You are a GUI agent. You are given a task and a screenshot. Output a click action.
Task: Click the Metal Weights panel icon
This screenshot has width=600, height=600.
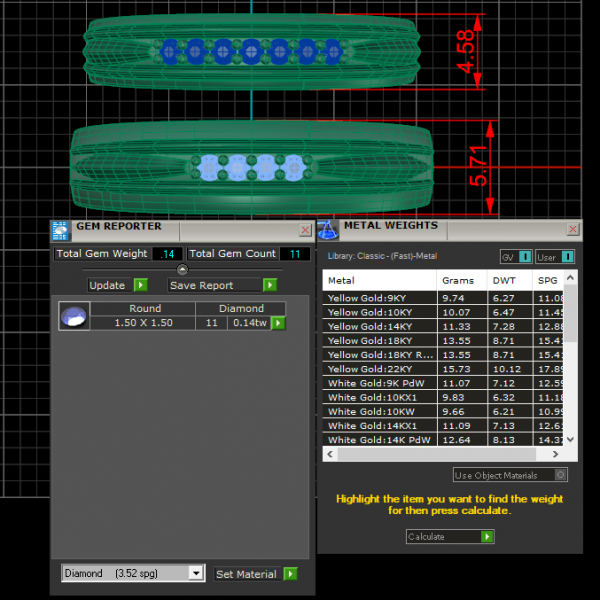[327, 229]
